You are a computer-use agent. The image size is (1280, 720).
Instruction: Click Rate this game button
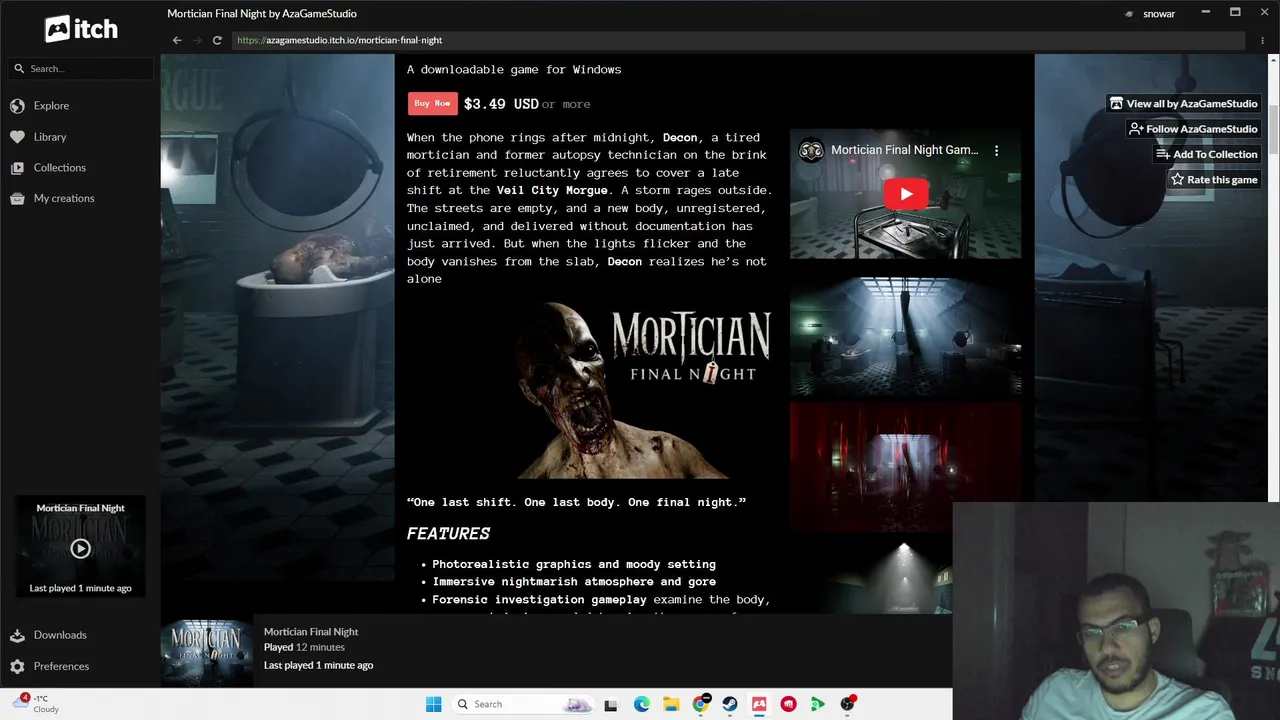[1214, 180]
